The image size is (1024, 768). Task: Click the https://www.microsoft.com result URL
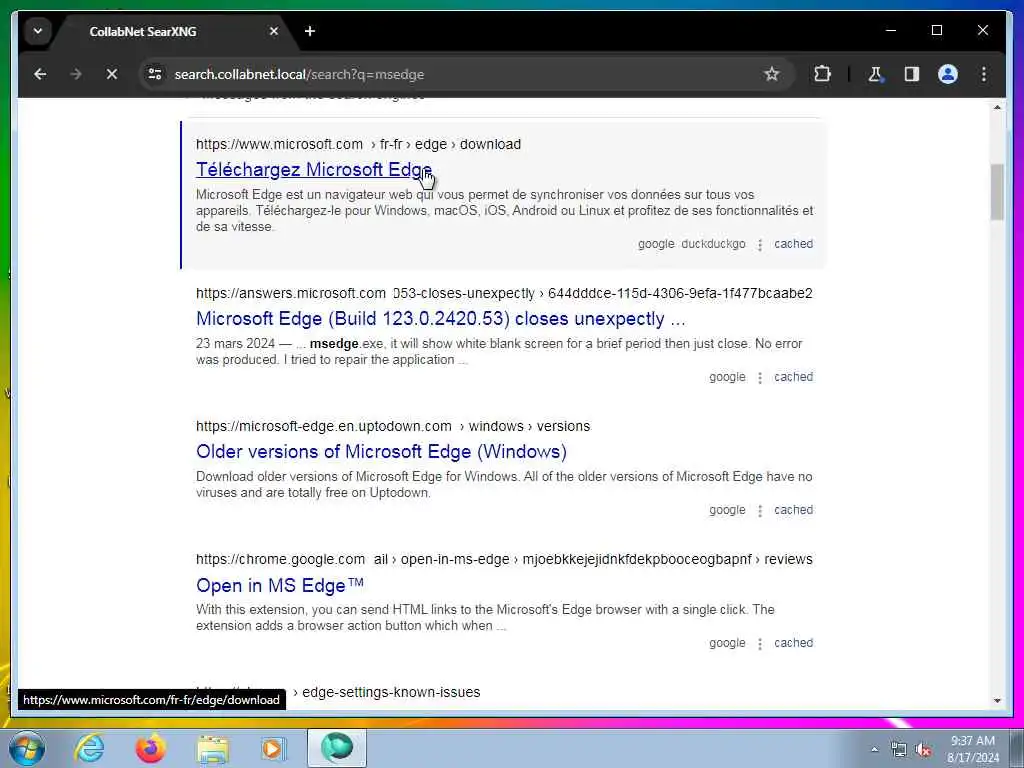(280, 144)
